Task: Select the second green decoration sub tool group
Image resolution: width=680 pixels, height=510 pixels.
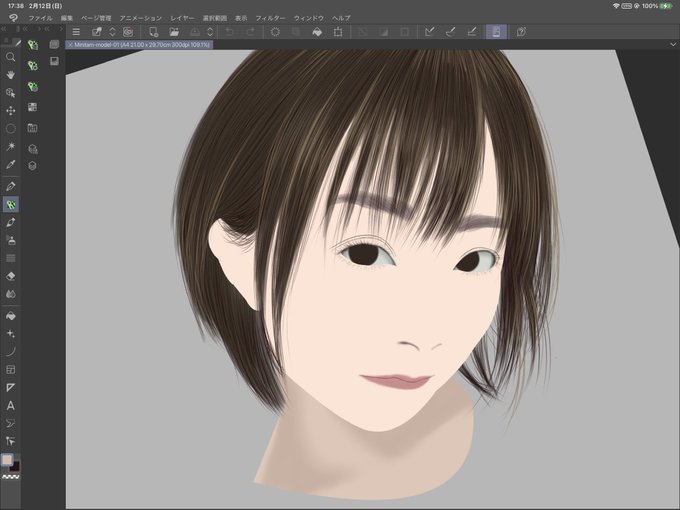Action: pyautogui.click(x=33, y=65)
